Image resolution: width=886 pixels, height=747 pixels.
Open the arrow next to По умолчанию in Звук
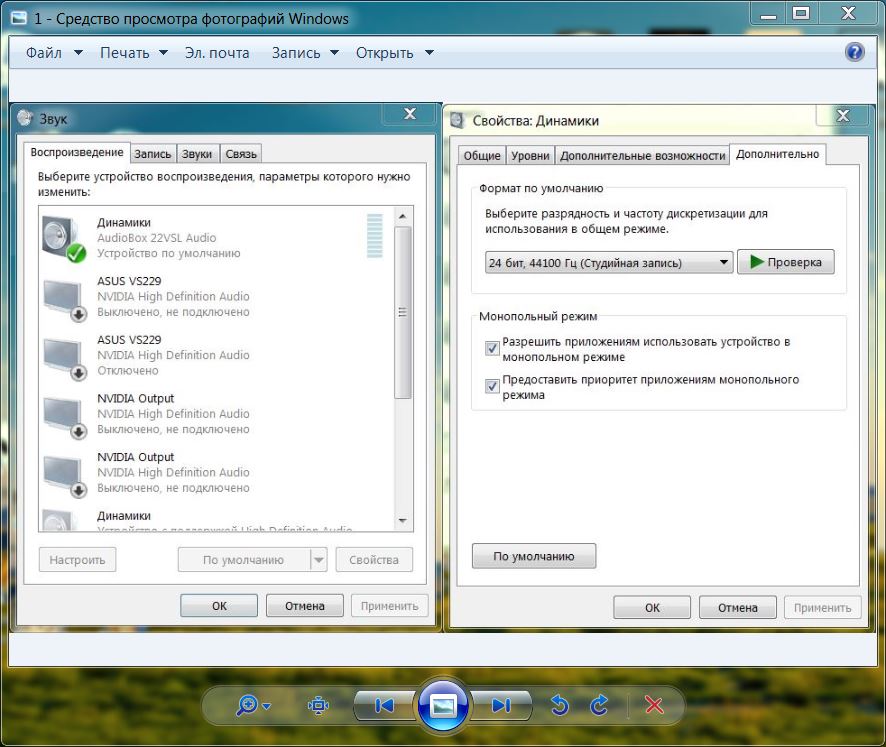319,559
